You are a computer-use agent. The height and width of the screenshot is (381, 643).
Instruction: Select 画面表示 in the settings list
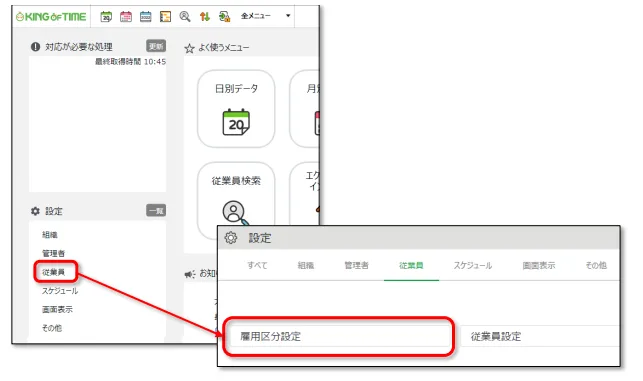pos(57,309)
